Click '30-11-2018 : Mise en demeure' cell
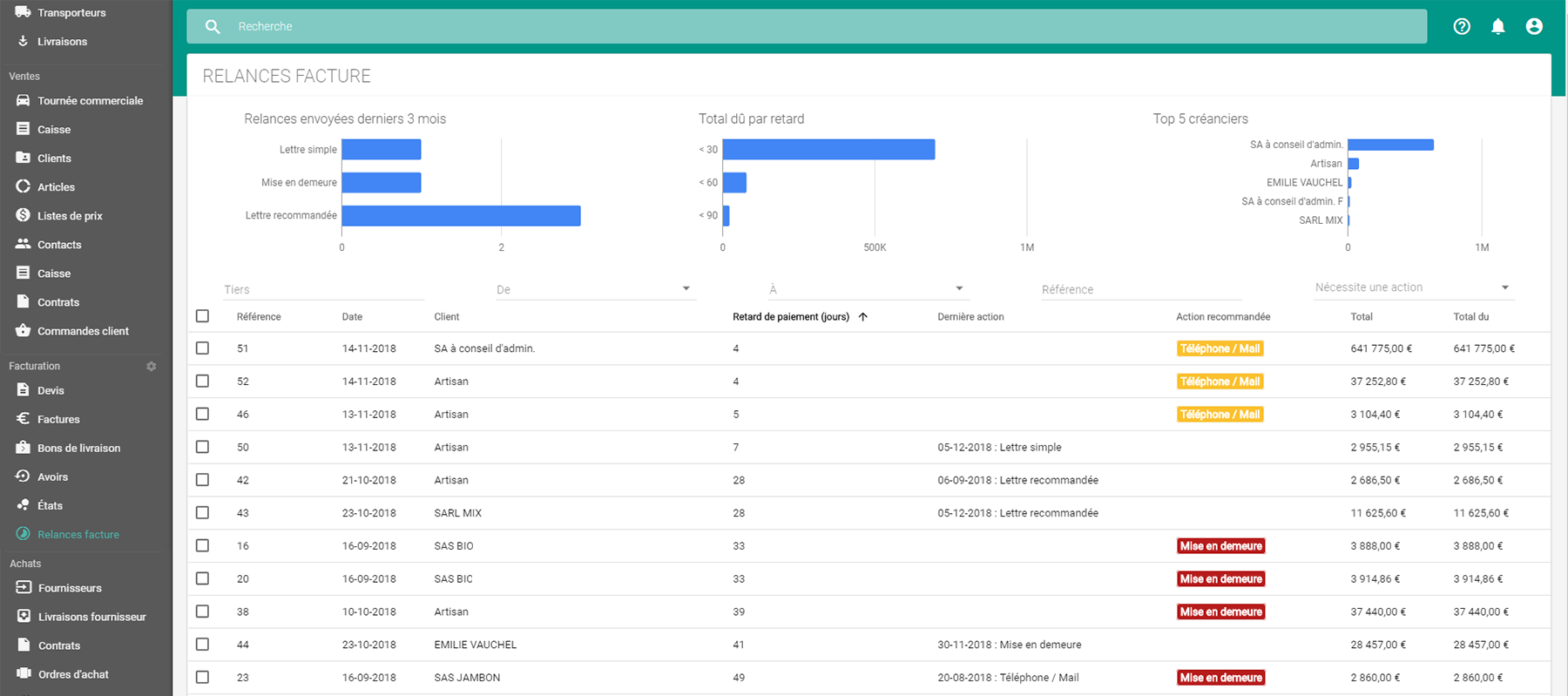The width and height of the screenshot is (1568, 696). [x=1009, y=645]
